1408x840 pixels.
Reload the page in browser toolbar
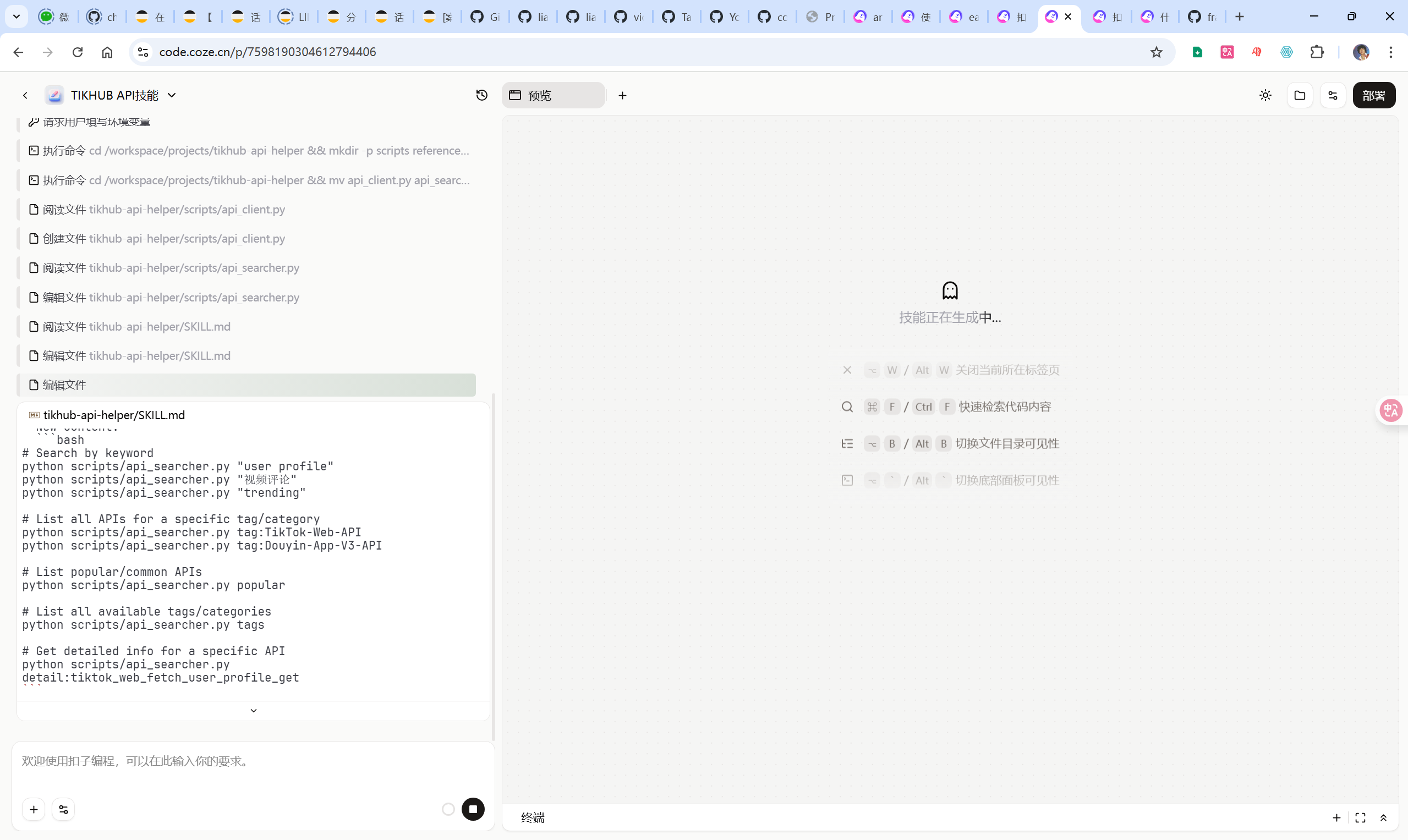[78, 52]
